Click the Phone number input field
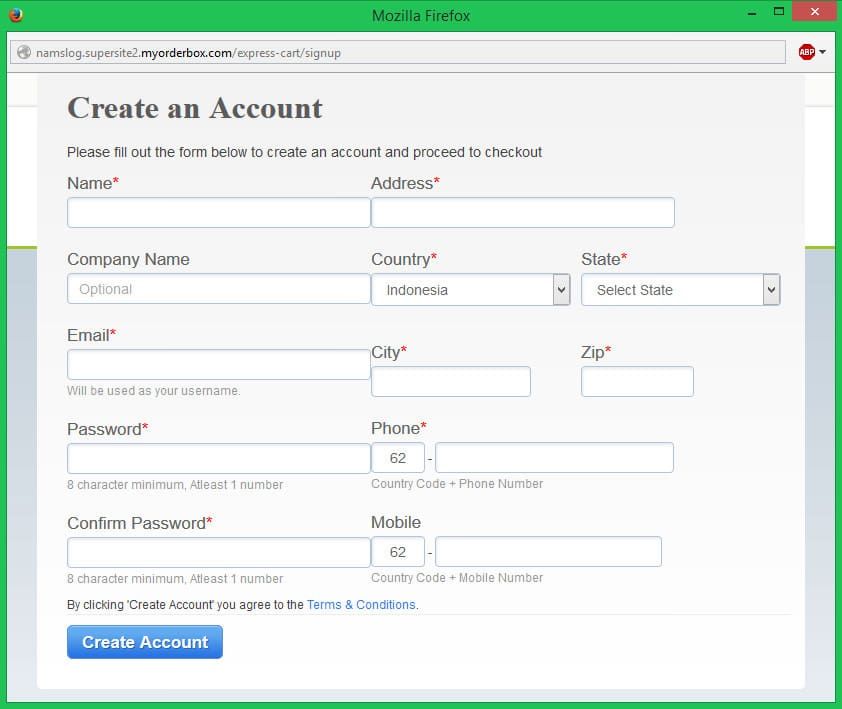This screenshot has width=842, height=709. (x=554, y=458)
